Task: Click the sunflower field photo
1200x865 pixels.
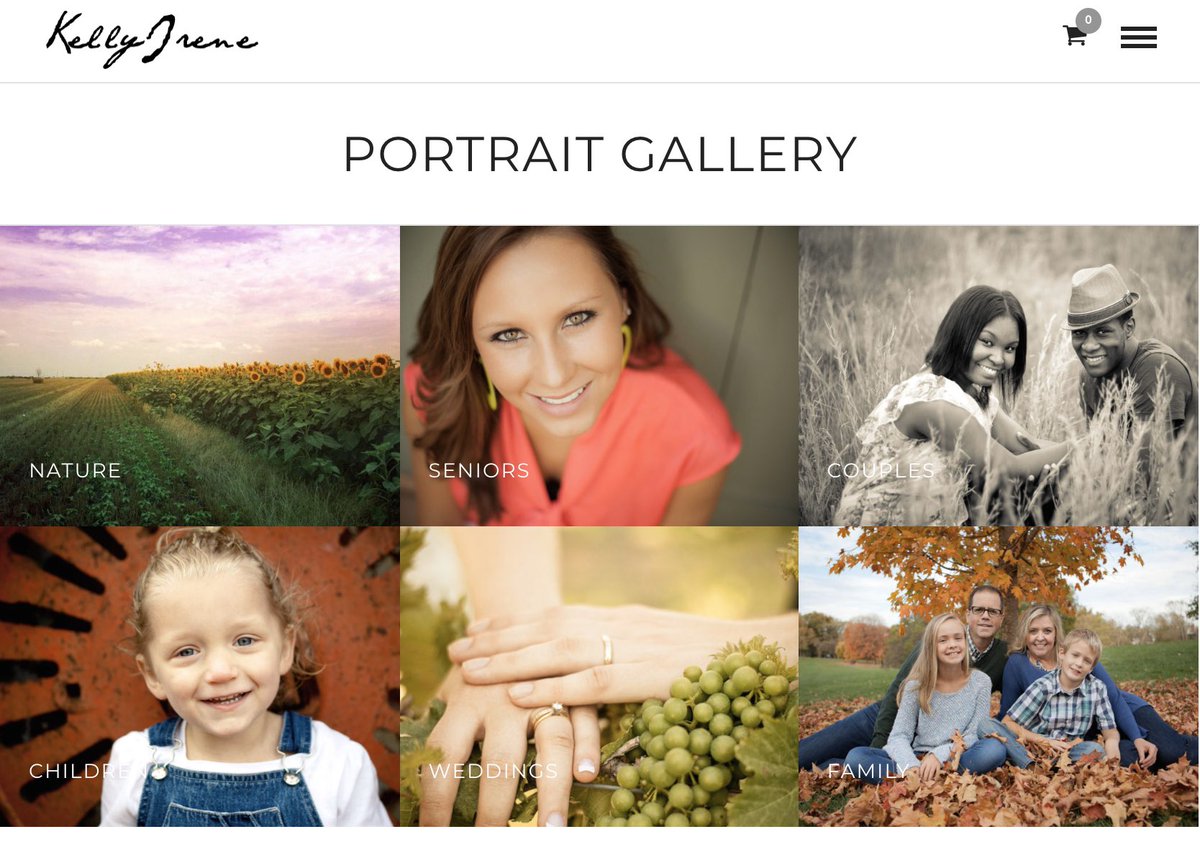Action: 200,376
